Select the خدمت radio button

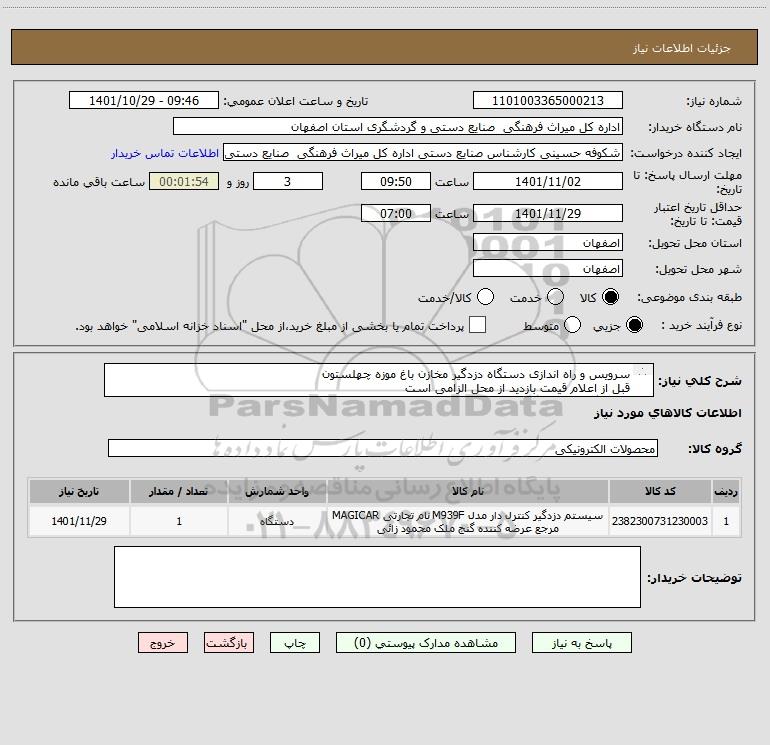555,297
